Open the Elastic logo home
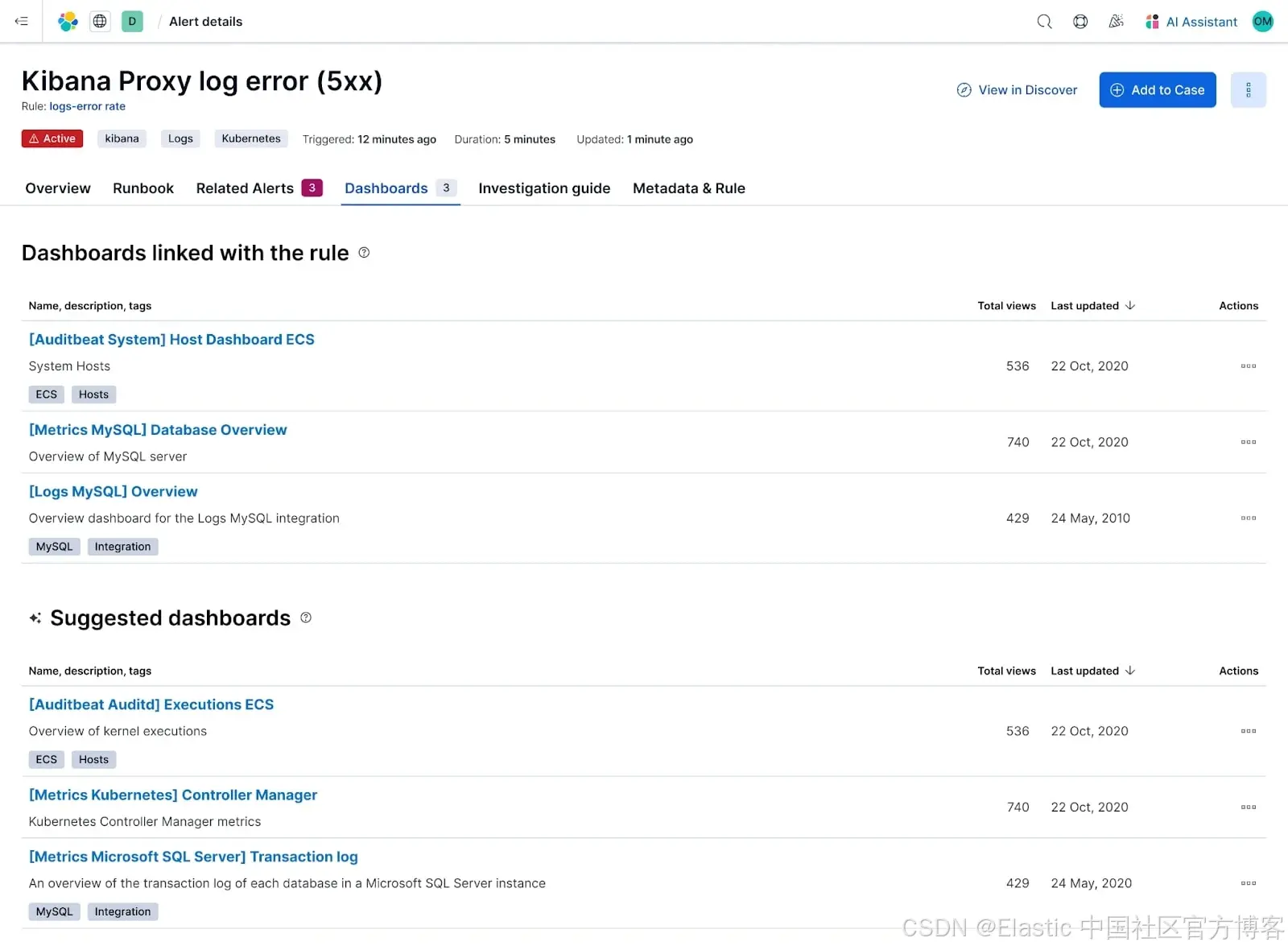This screenshot has height=950, width=1288. (68, 21)
